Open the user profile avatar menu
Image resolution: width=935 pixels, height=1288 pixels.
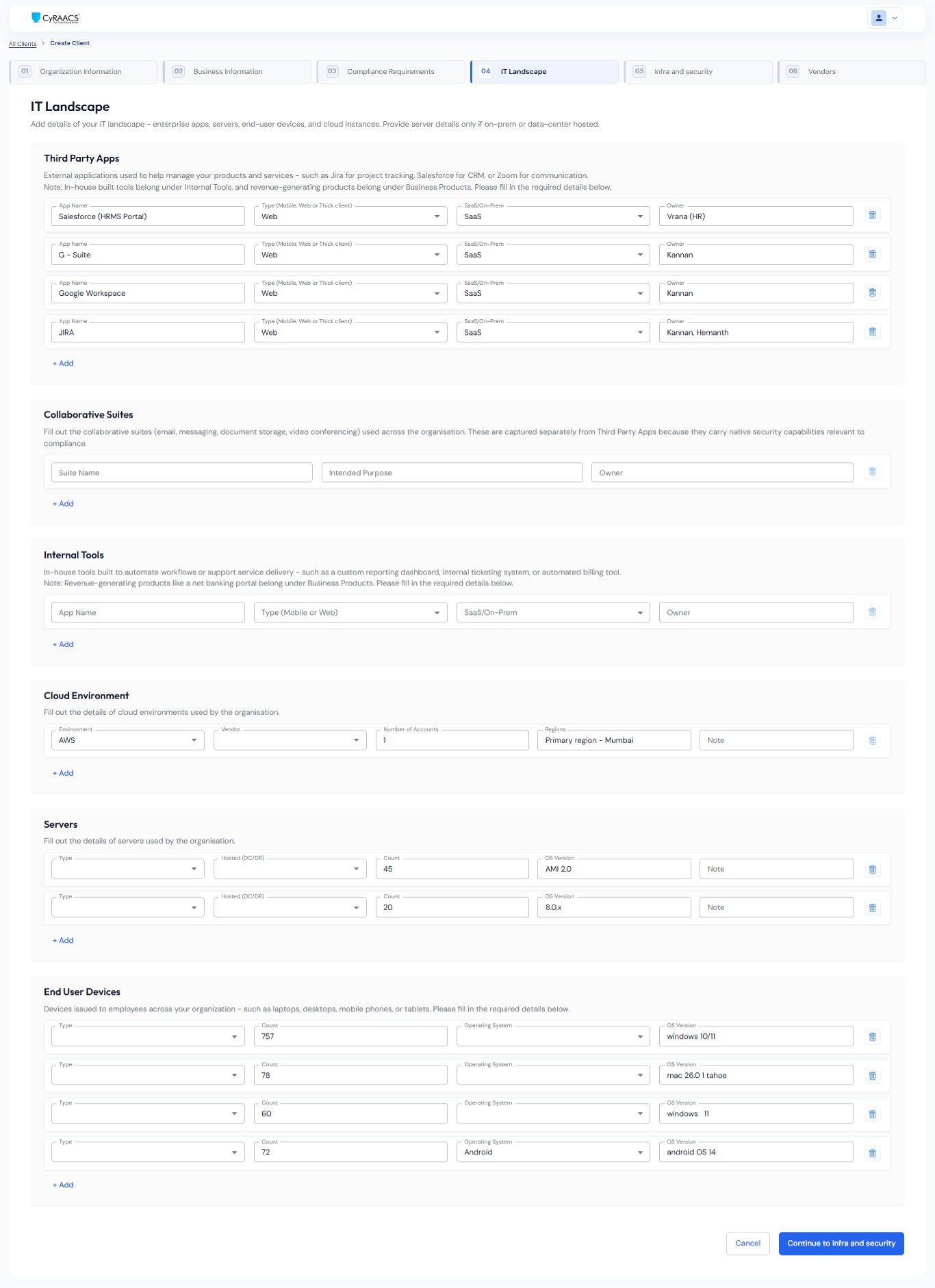885,18
